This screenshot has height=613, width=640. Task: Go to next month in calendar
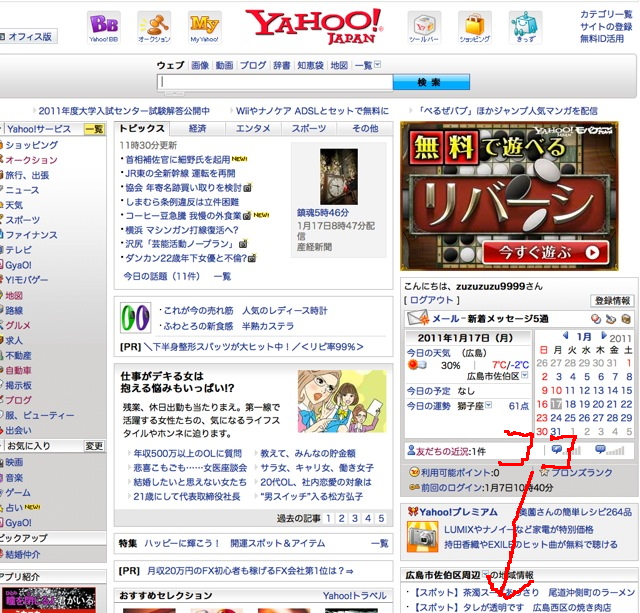[604, 335]
